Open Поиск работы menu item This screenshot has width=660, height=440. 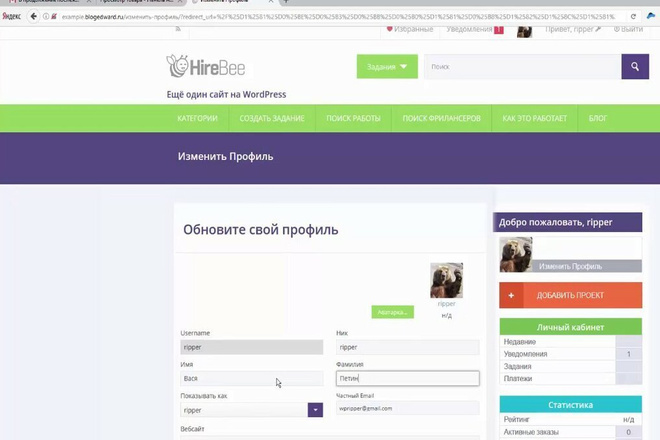[x=353, y=118]
